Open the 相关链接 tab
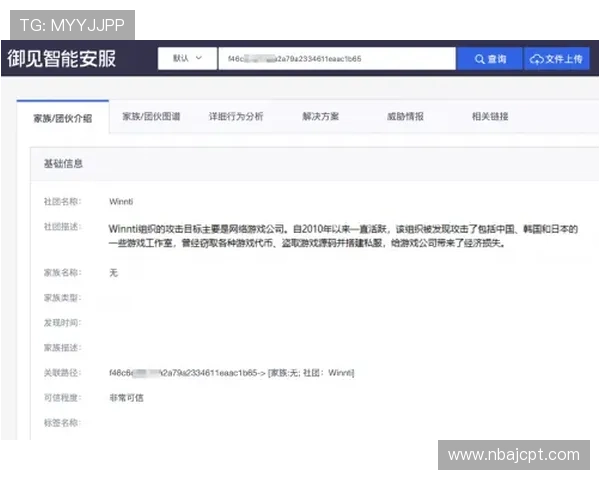This screenshot has width=600, height=480. (490, 117)
